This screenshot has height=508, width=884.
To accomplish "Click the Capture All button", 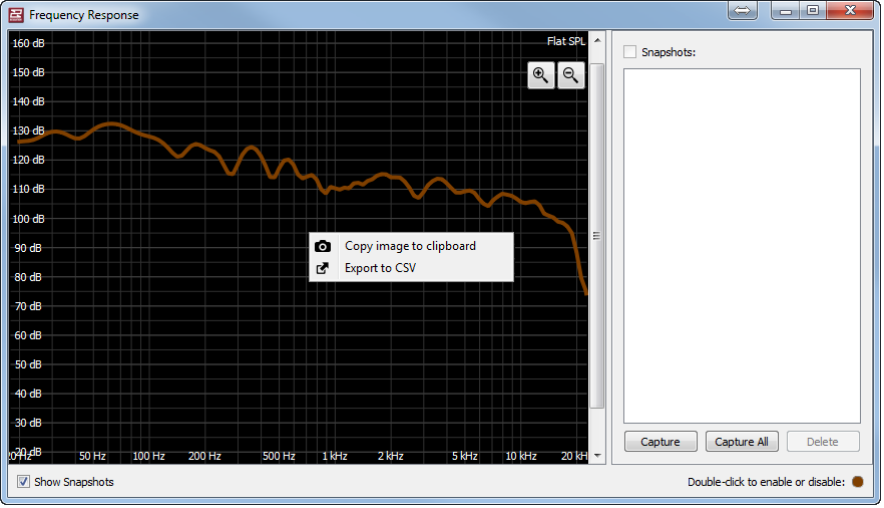I will (741, 442).
